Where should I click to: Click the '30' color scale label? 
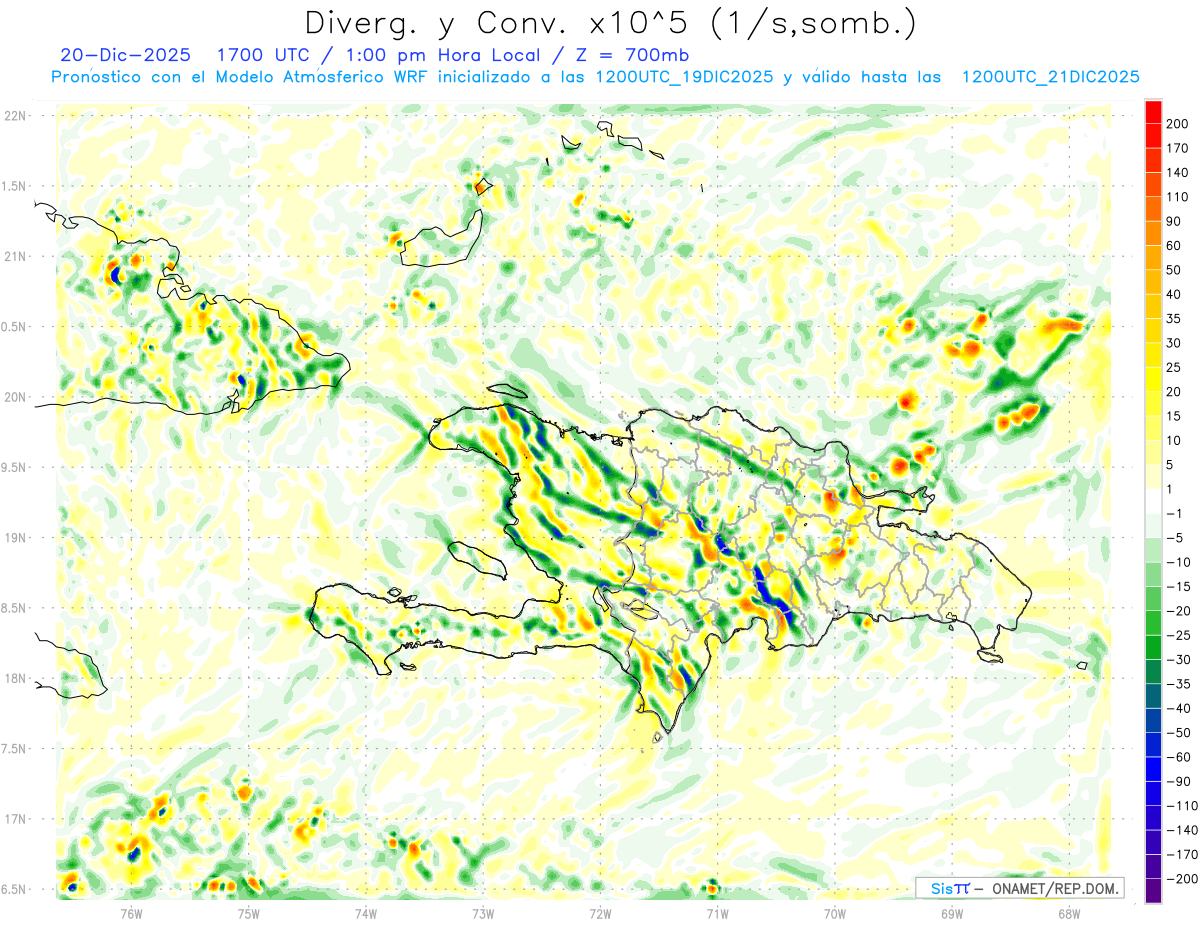point(1174,343)
